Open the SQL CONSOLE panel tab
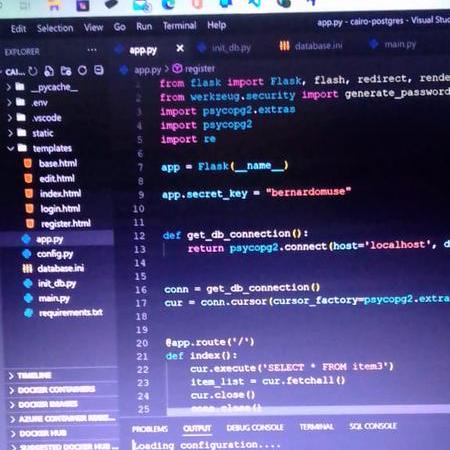This screenshot has width=450, height=450. pos(373,426)
